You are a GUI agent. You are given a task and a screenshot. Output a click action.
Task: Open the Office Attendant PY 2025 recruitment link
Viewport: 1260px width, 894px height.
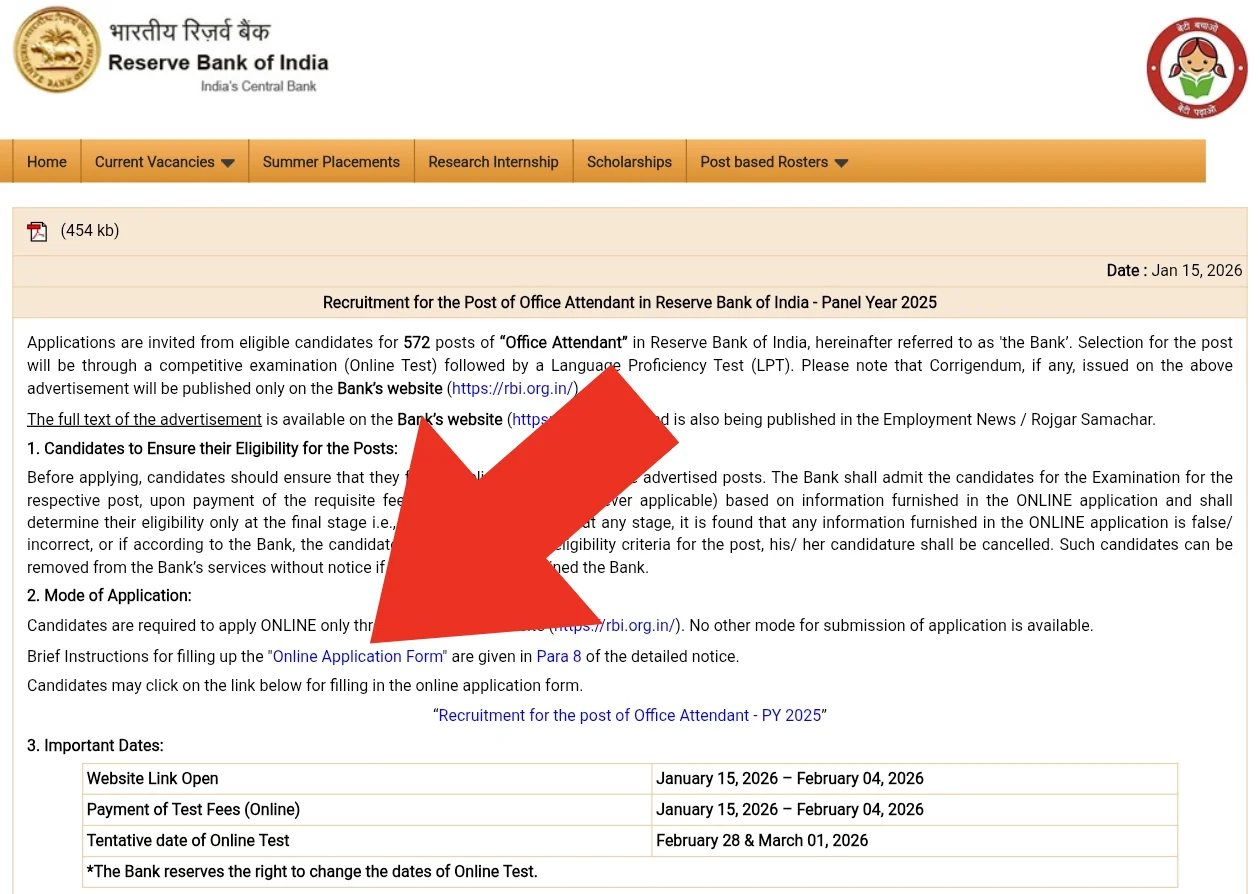pos(629,715)
